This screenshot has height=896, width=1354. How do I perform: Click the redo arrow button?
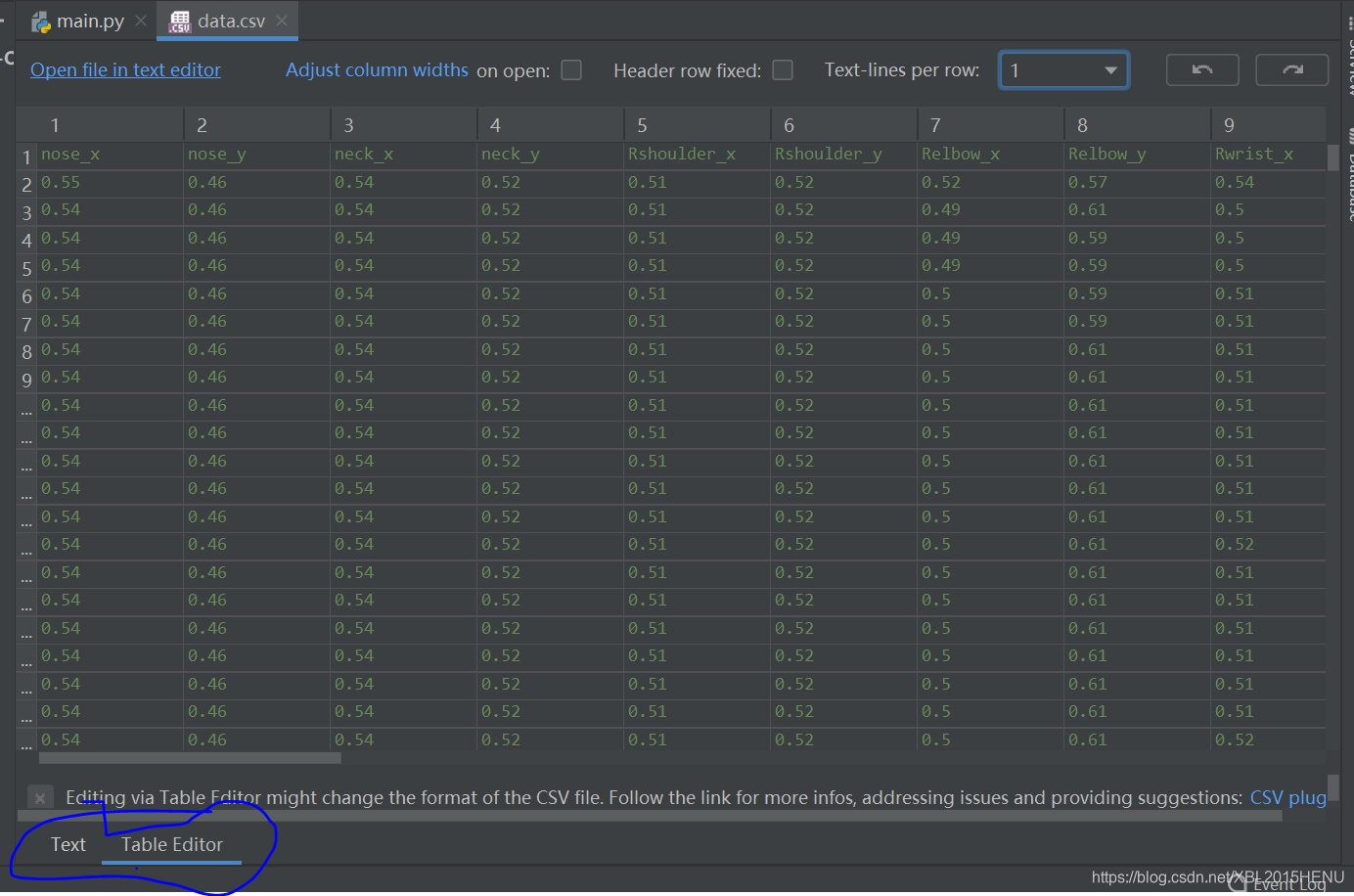(x=1292, y=70)
